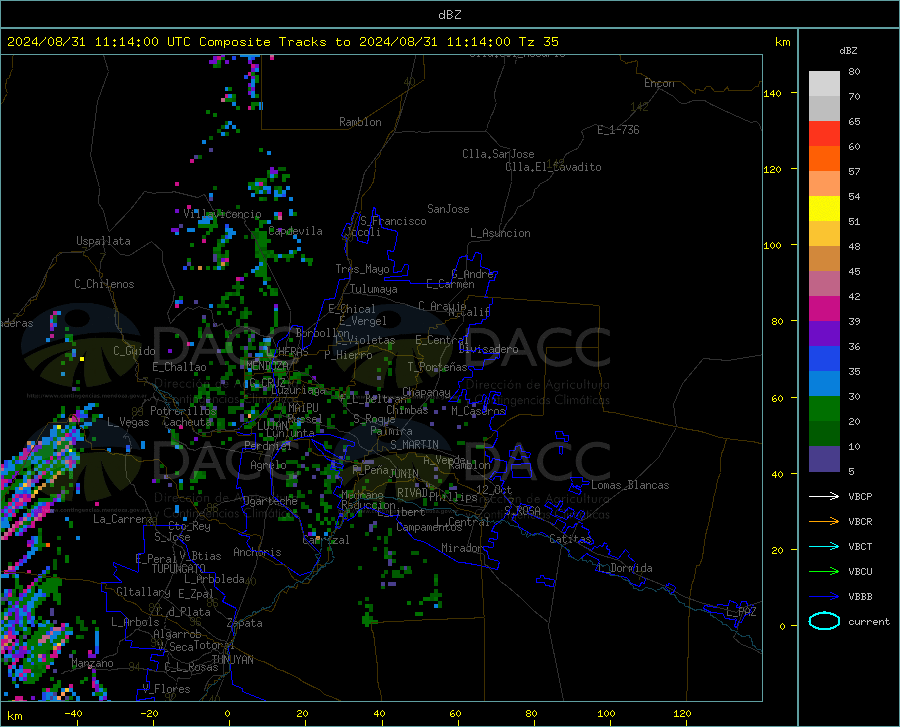This screenshot has height=727, width=900.
Task: Click the Manzano place label
Action: pyautogui.click(x=92, y=663)
